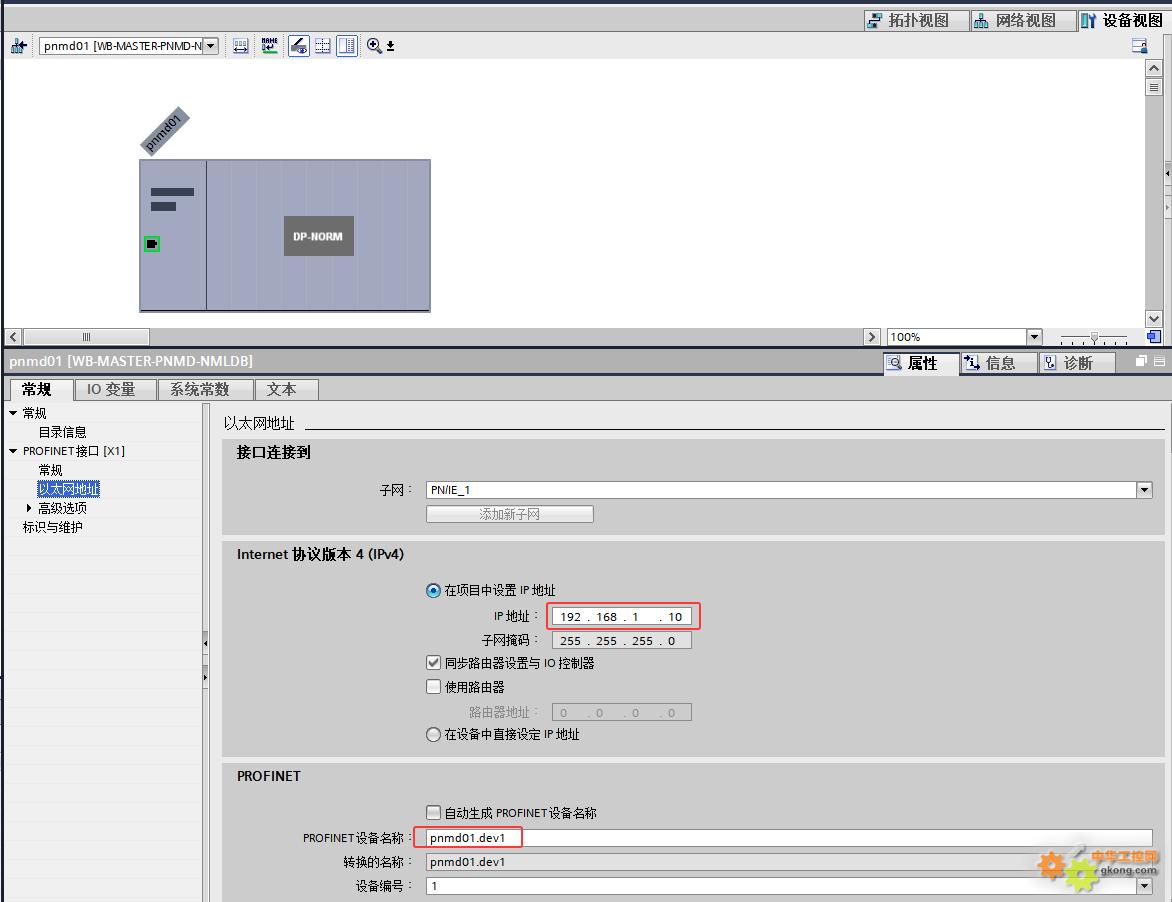Click the NAME assign device name icon

[x=270, y=46]
